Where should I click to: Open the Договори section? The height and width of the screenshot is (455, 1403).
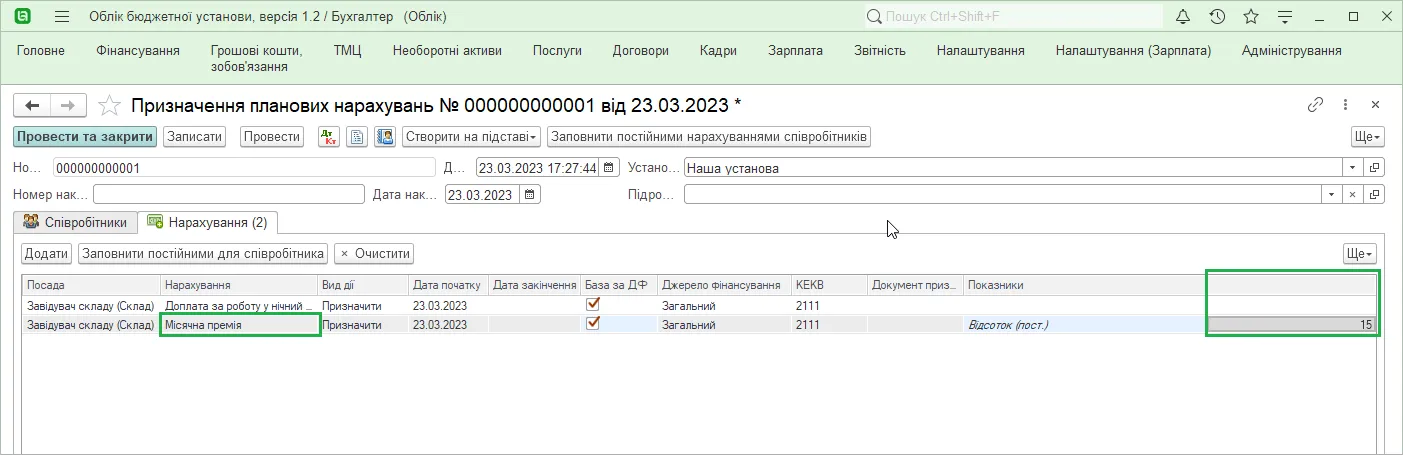641,51
